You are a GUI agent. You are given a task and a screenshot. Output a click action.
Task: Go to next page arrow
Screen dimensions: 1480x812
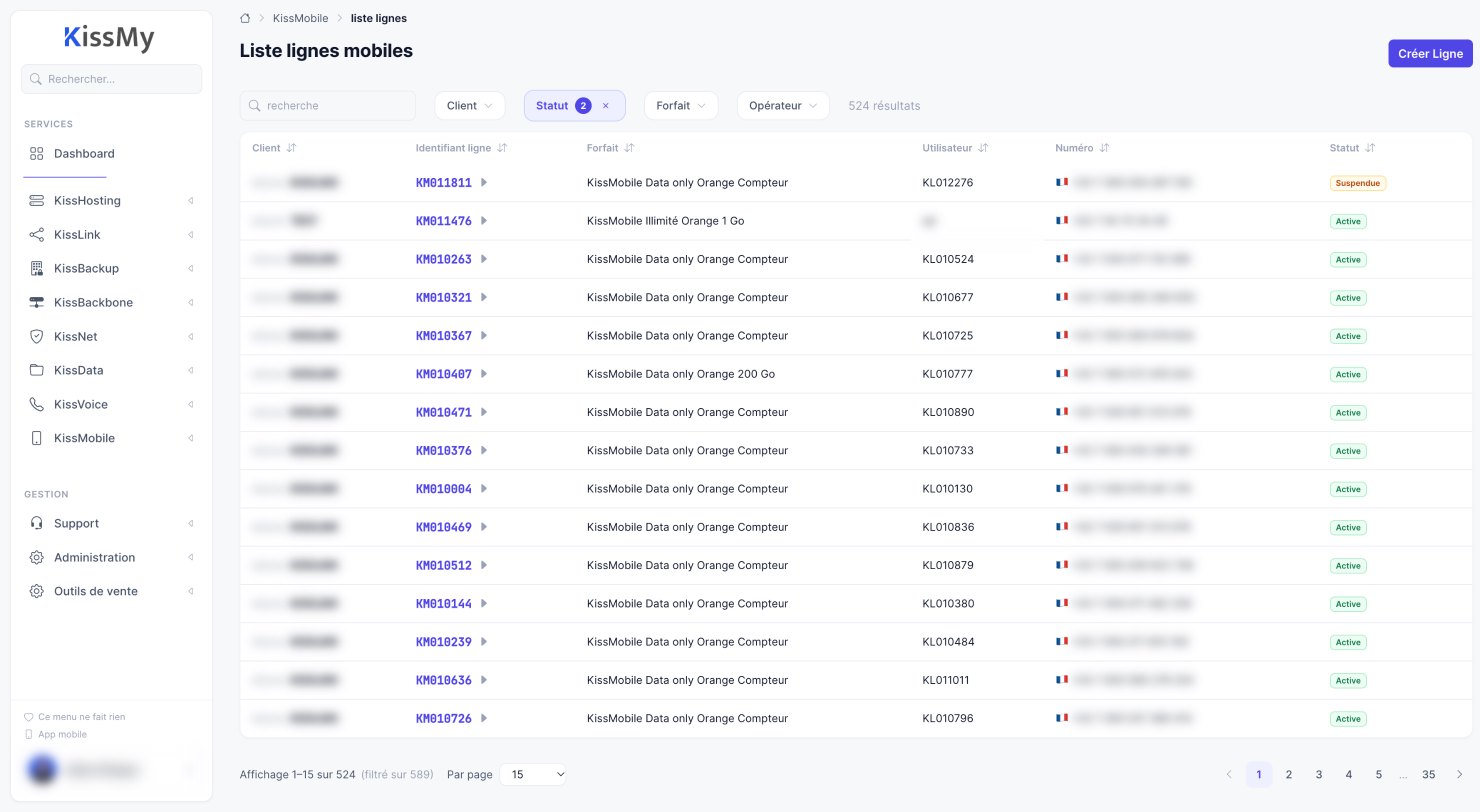pyautogui.click(x=1460, y=775)
